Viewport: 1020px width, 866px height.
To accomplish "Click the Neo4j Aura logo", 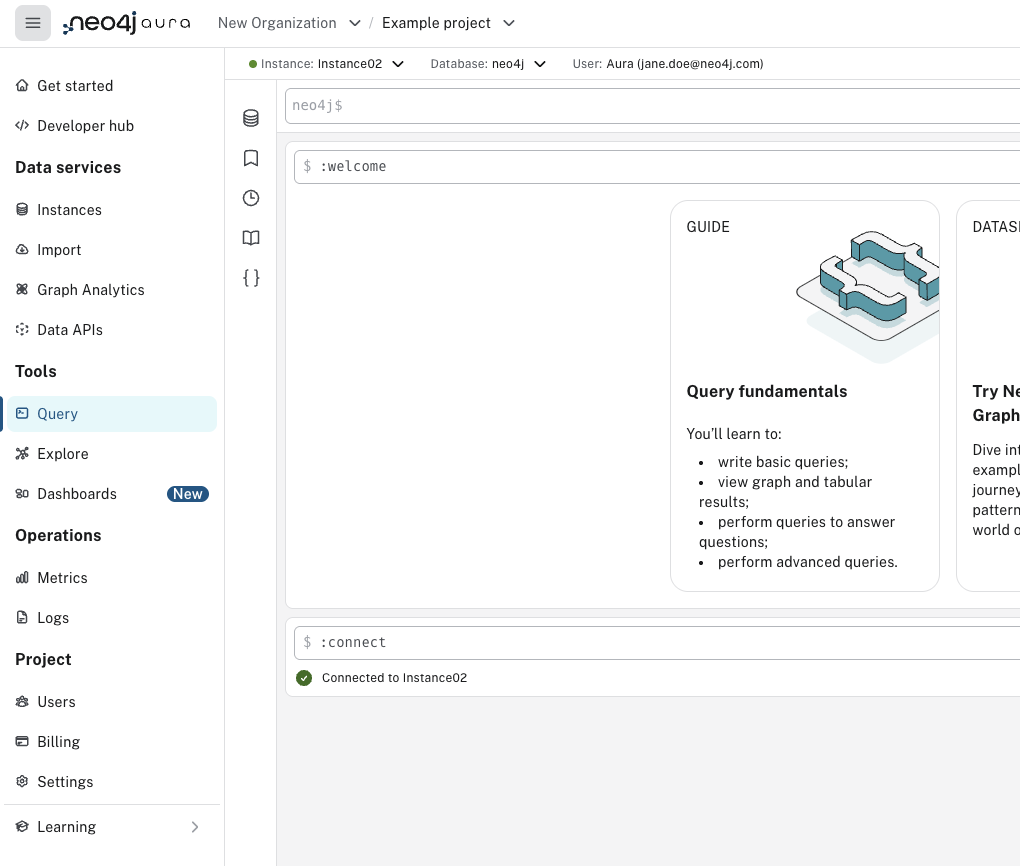I will click(126, 23).
